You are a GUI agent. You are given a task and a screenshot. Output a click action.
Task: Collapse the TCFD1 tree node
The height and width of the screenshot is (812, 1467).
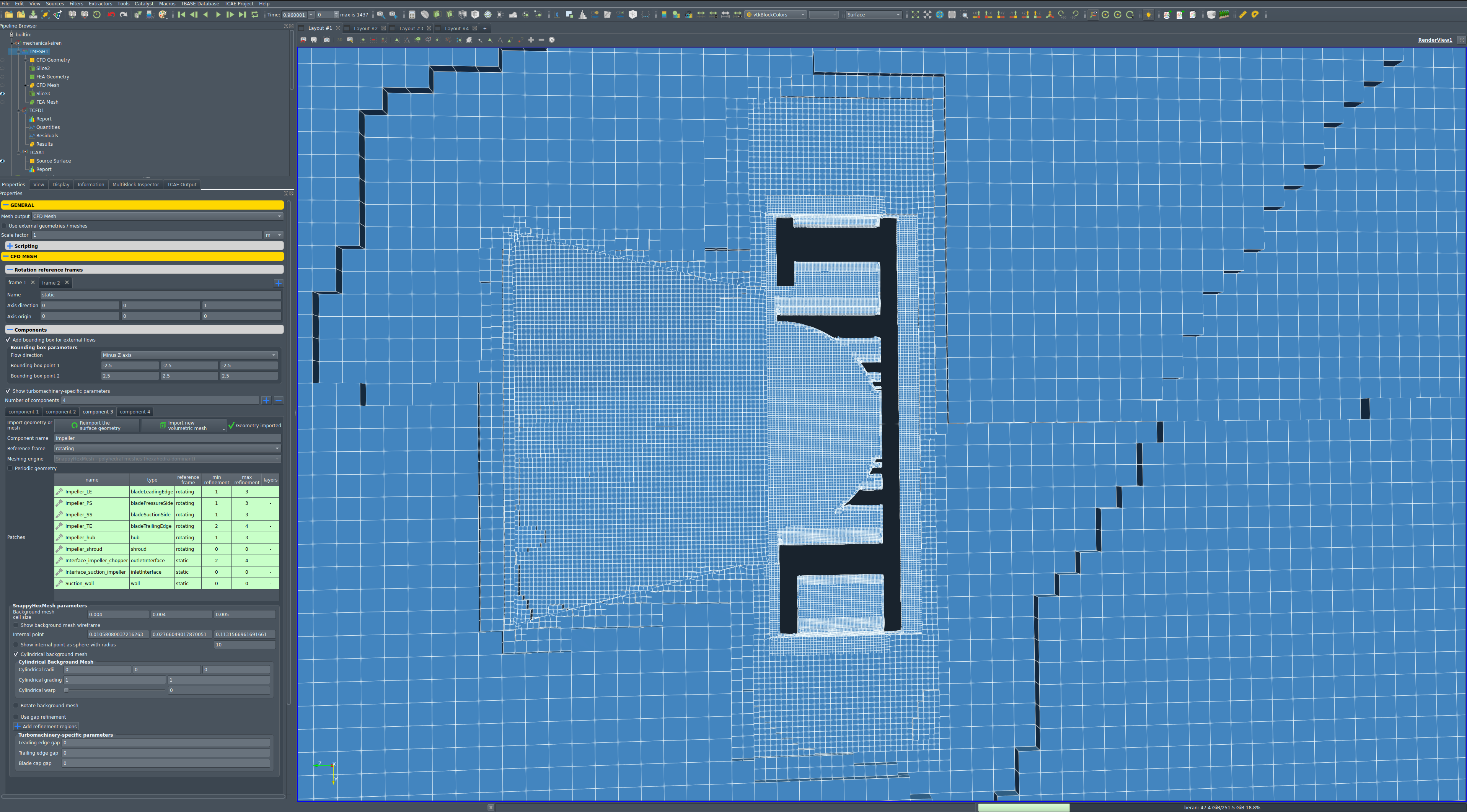click(x=18, y=111)
